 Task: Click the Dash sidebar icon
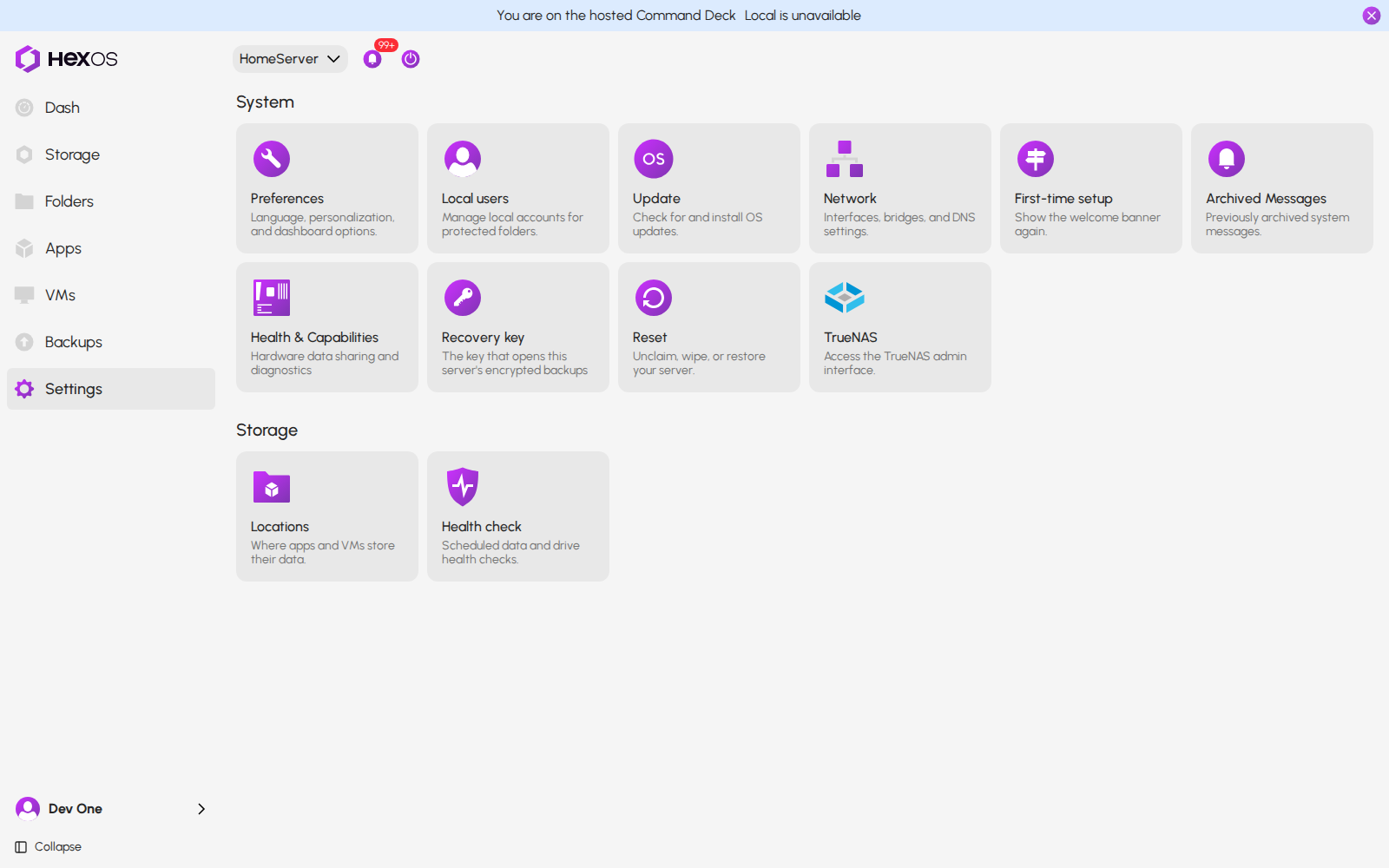[24, 108]
